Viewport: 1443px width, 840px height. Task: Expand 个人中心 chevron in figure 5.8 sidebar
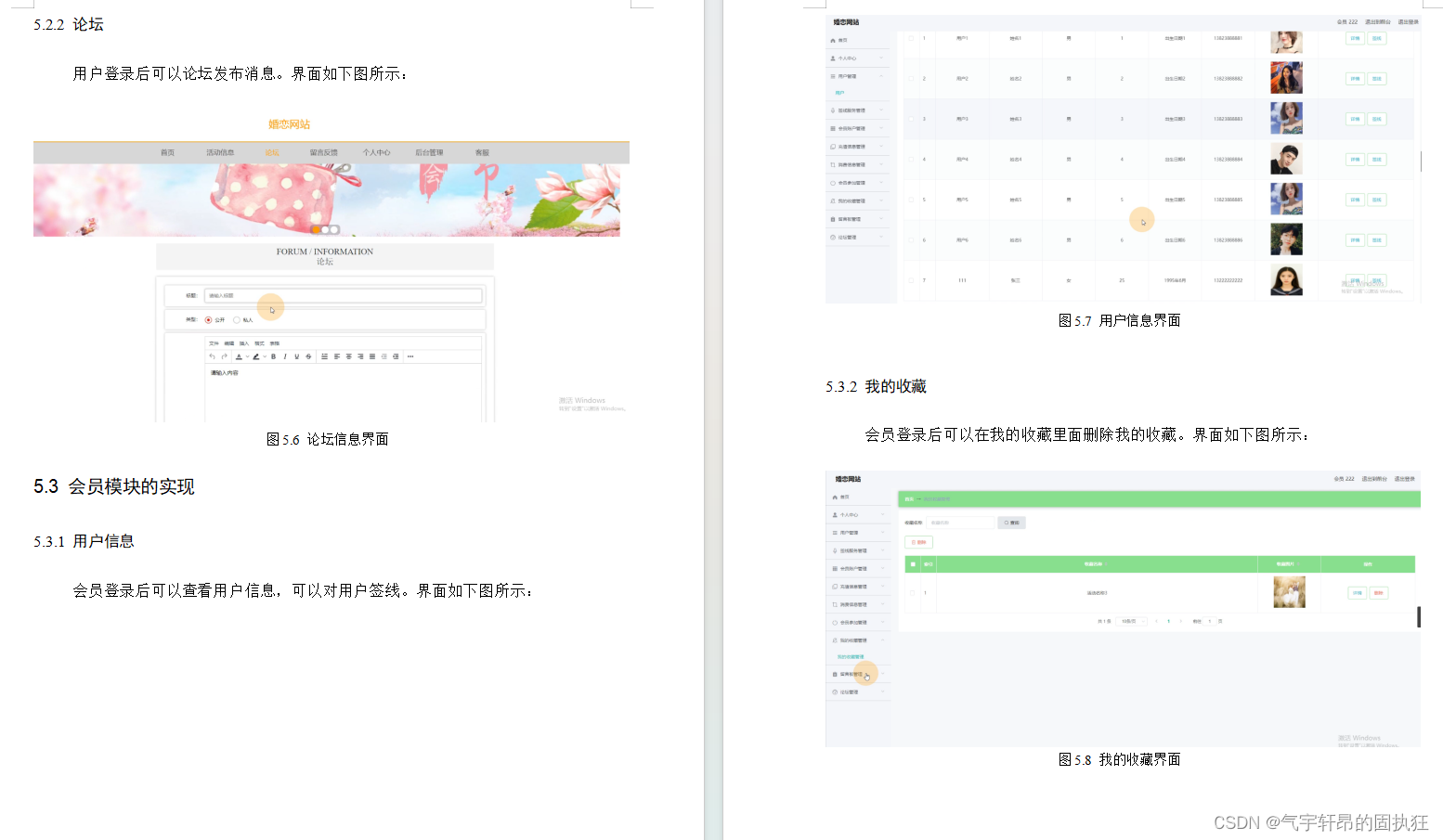[x=883, y=515]
